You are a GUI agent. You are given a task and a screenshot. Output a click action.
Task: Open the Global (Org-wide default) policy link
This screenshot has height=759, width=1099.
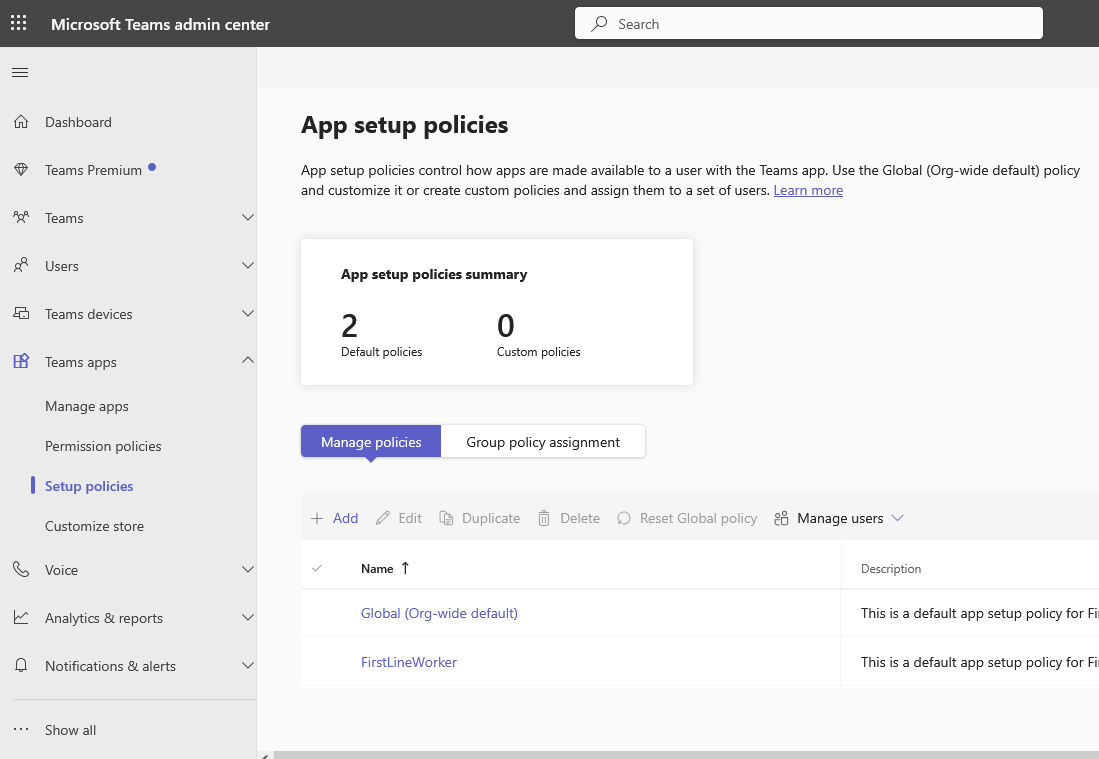[x=439, y=613]
